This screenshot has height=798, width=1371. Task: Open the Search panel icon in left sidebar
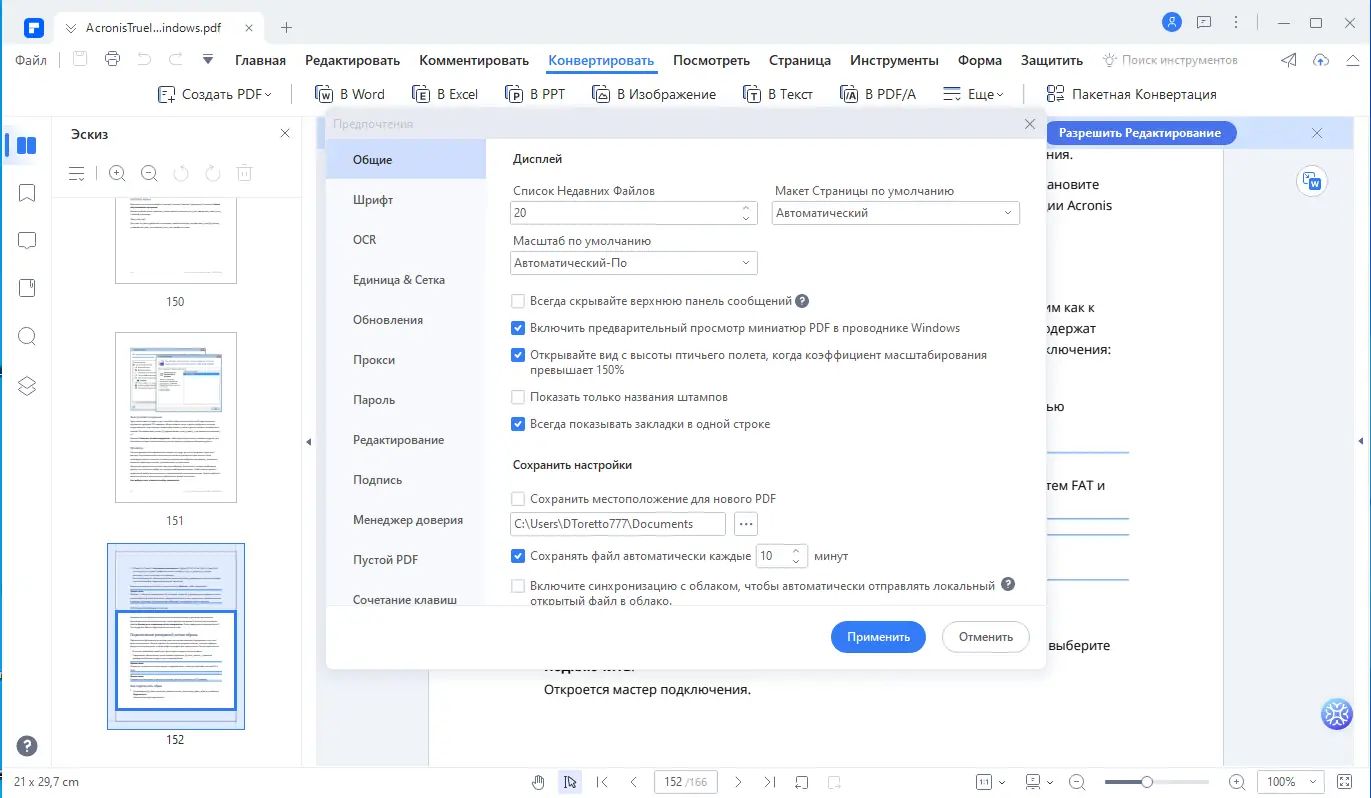[27, 336]
